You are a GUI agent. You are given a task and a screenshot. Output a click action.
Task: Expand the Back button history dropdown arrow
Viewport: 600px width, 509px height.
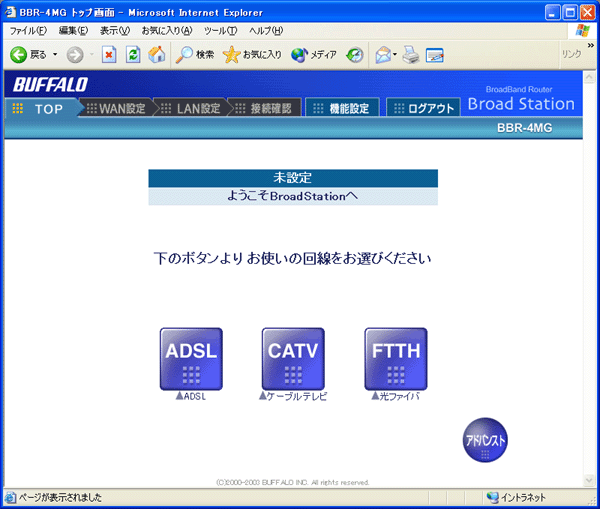click(x=55, y=55)
